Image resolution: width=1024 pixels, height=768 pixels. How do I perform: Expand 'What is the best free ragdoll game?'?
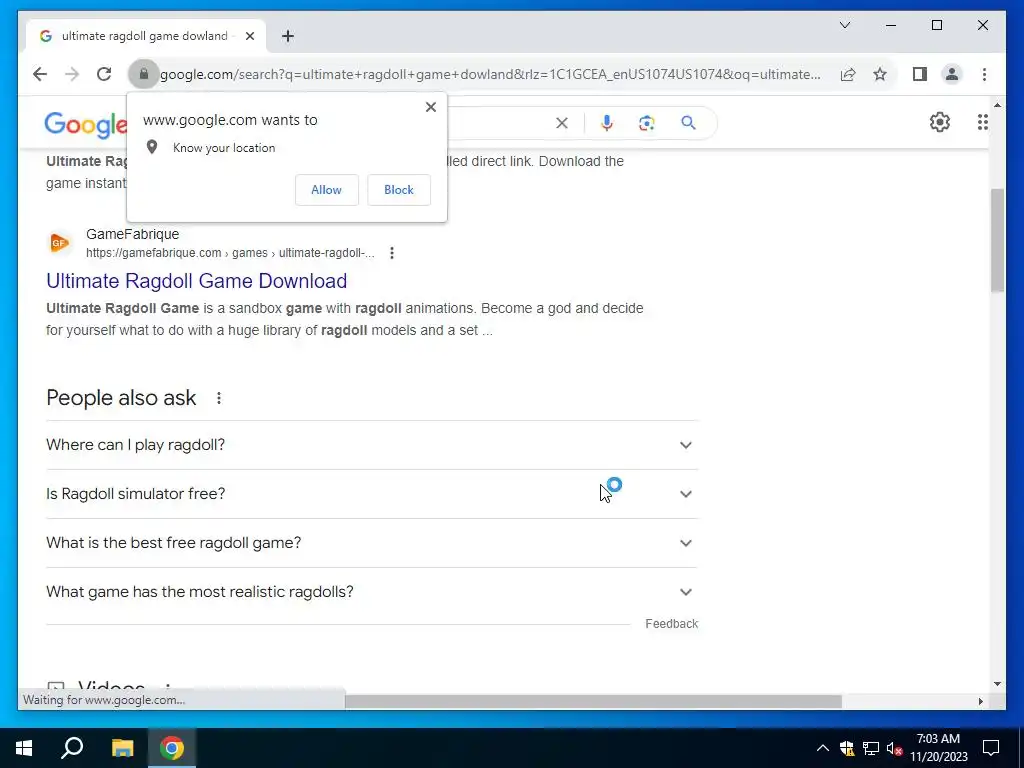372,543
